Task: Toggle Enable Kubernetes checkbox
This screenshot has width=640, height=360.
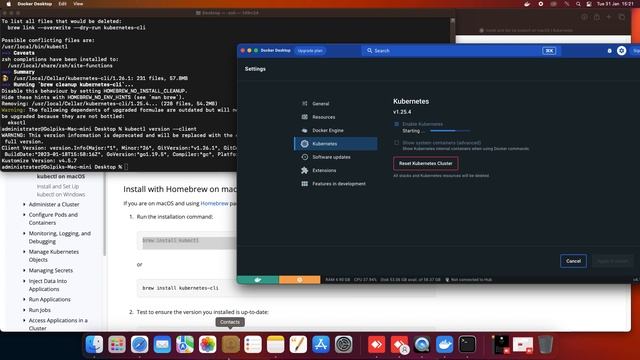Action: coord(396,124)
